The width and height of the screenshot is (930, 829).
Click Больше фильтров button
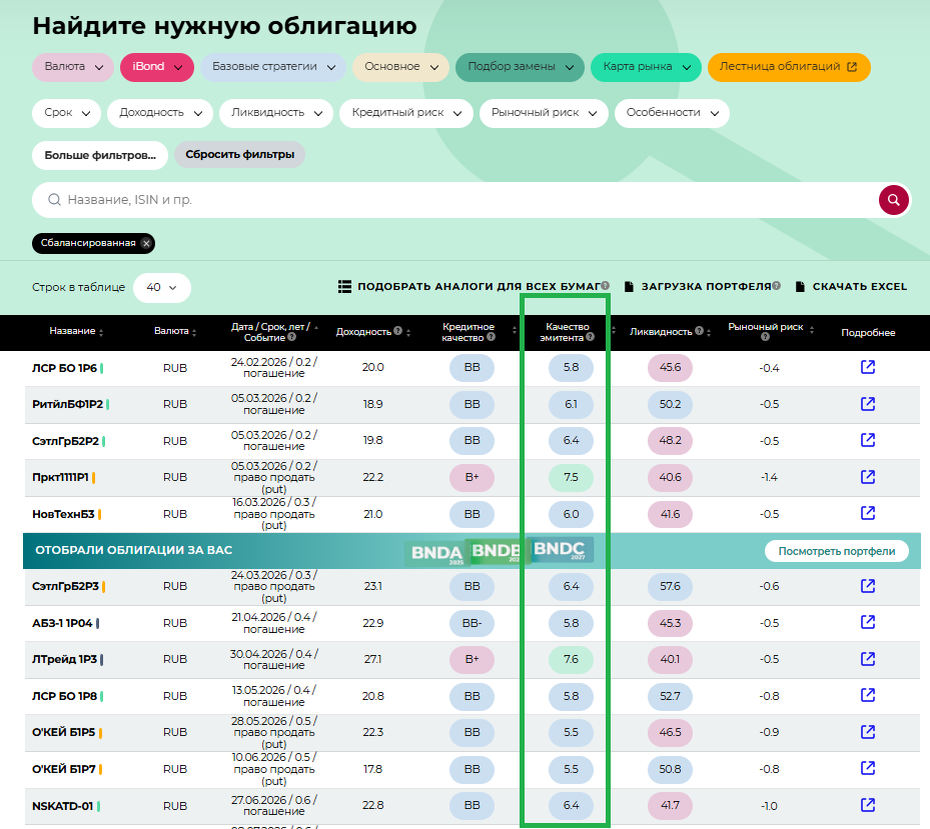click(100, 155)
